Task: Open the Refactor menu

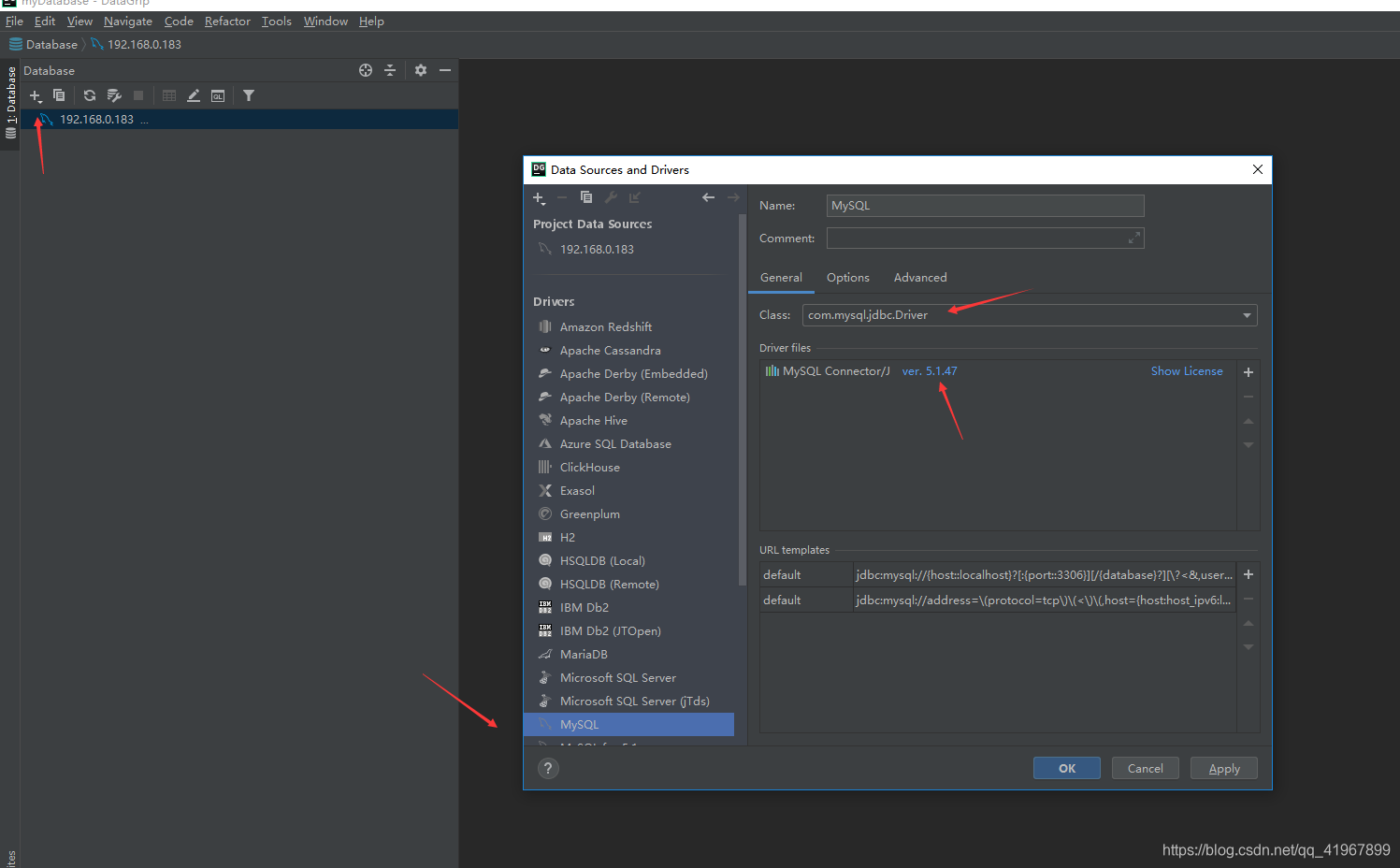Action: tap(227, 22)
